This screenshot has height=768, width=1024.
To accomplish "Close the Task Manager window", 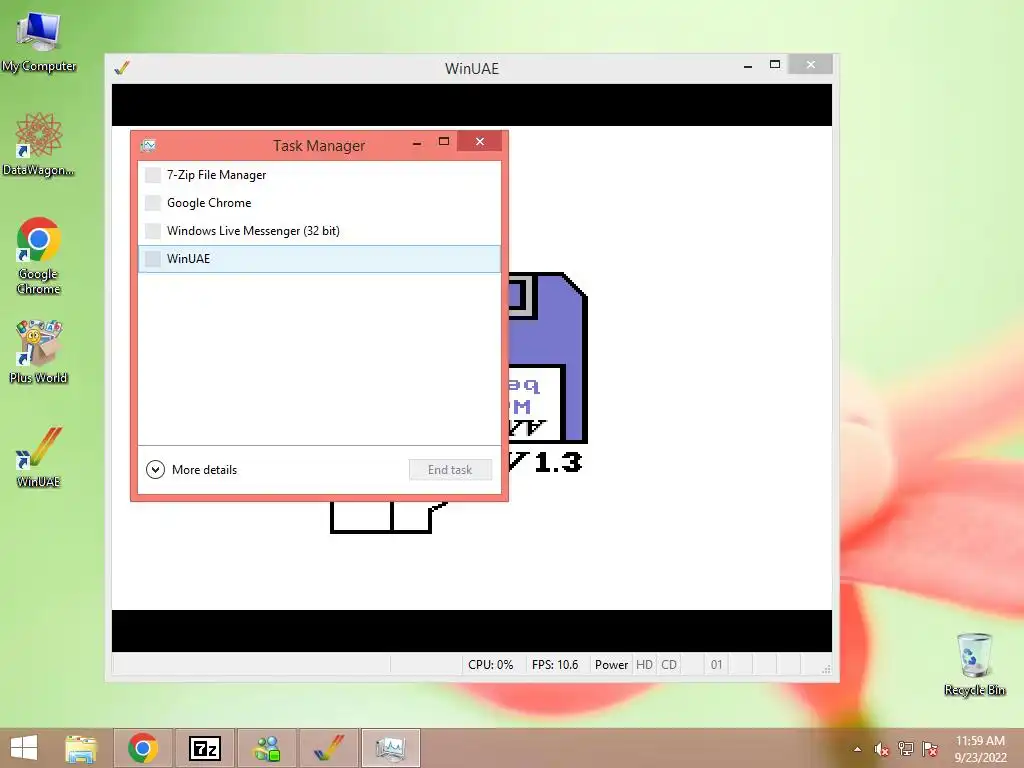I will (480, 142).
